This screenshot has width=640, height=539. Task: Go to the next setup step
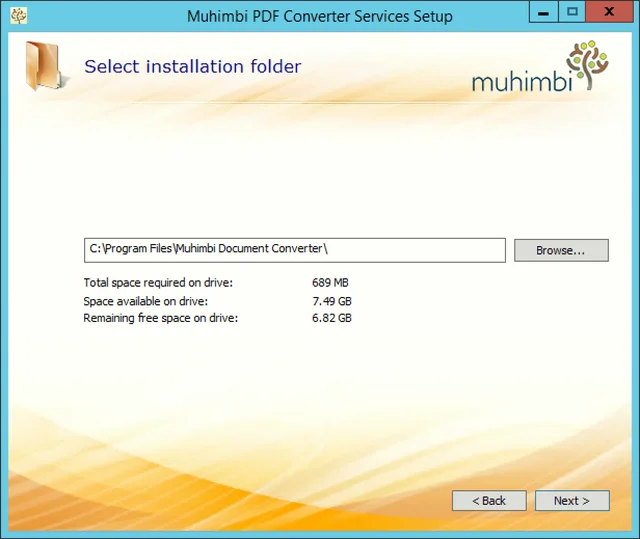coord(572,500)
